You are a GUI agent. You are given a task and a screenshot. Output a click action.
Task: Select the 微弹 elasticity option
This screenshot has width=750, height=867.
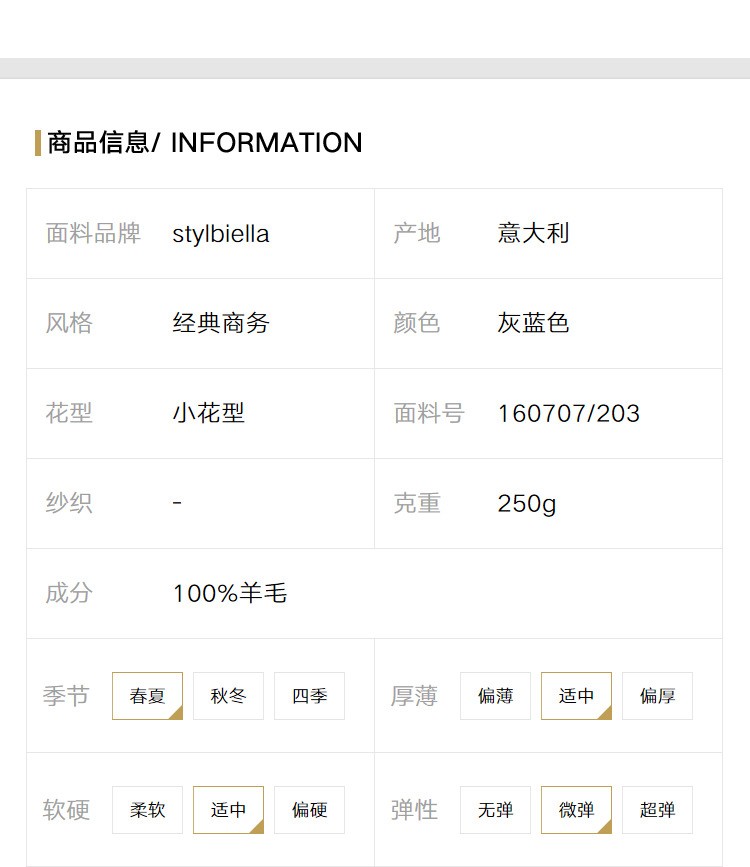(576, 809)
